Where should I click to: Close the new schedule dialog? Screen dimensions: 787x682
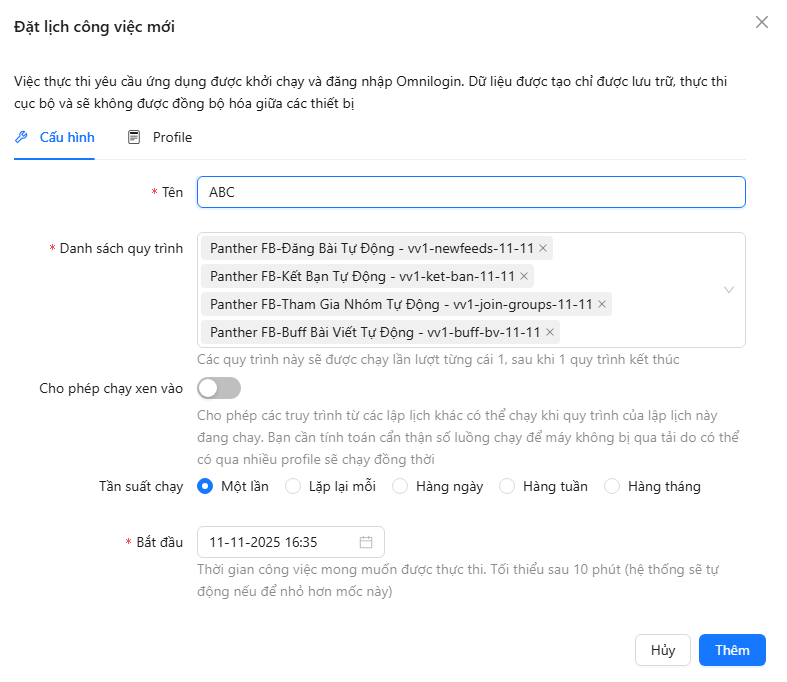pyautogui.click(x=762, y=22)
